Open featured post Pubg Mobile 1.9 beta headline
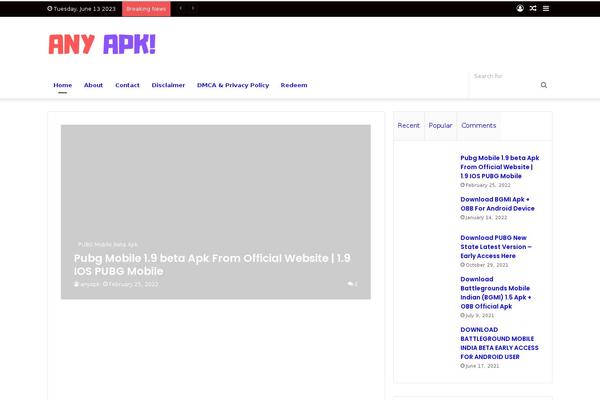600x400 pixels. (212, 264)
